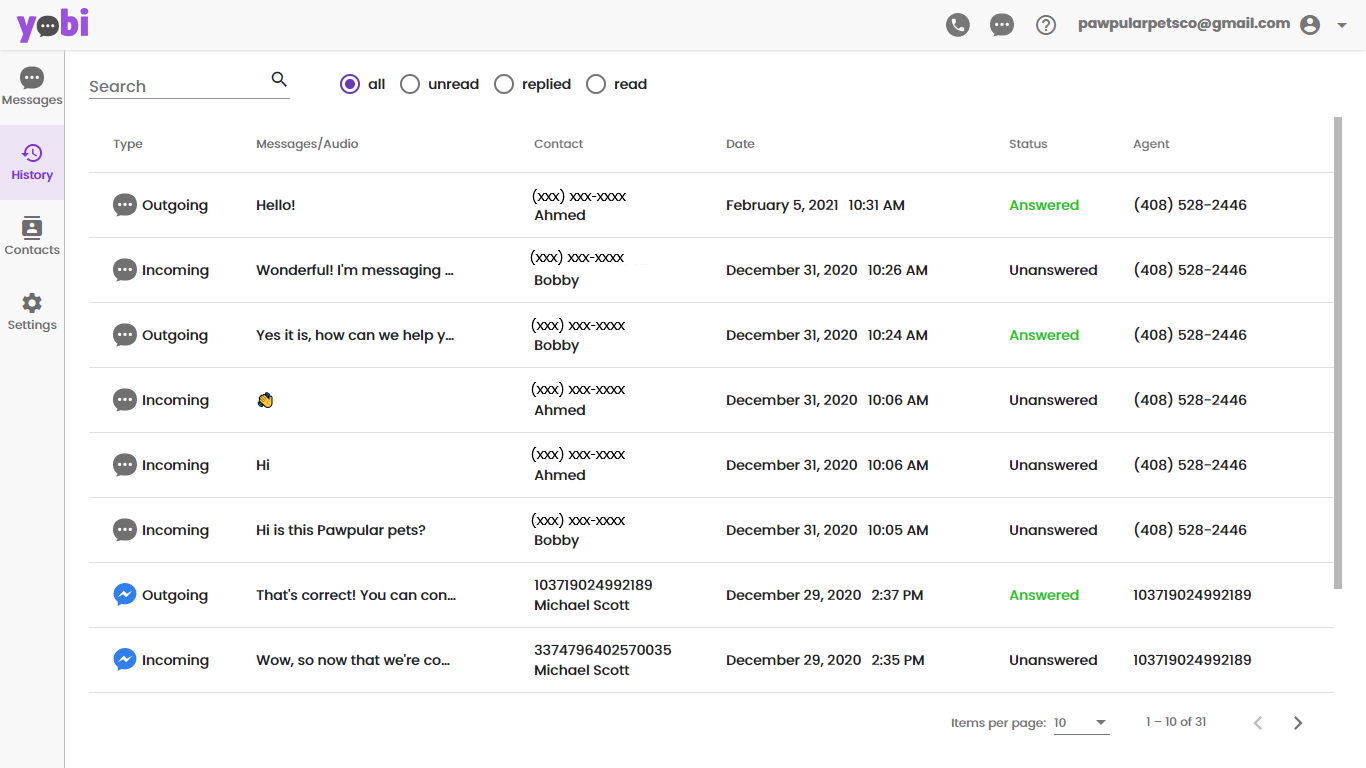The height and width of the screenshot is (768, 1366).
Task: Click agent number in the 10:24 AM row
Action: click(1190, 335)
